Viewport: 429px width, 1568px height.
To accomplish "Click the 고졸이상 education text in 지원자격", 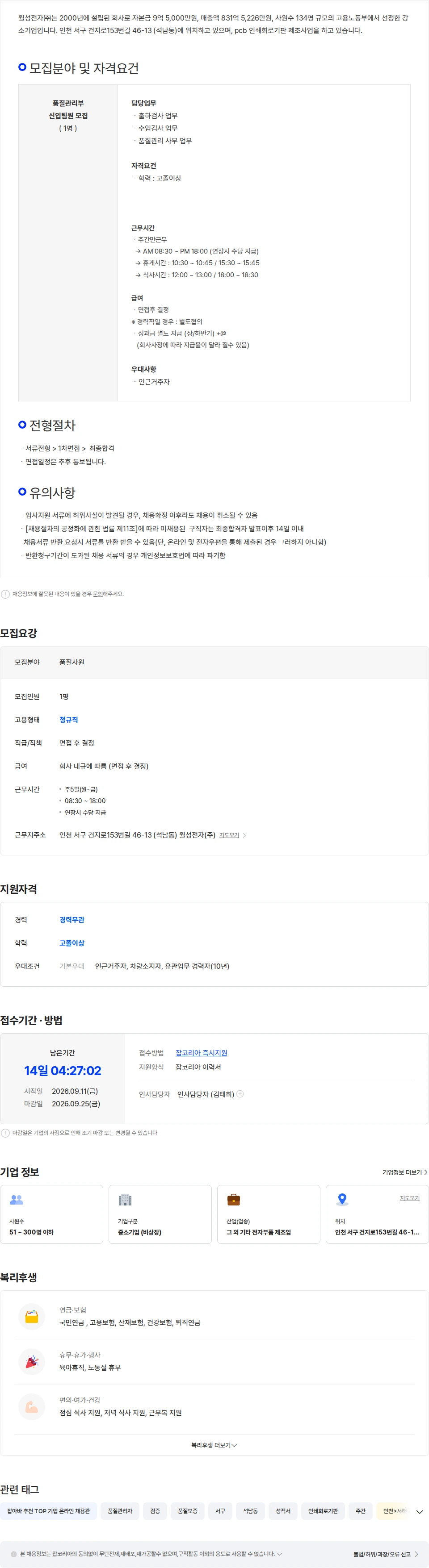I will (72, 943).
